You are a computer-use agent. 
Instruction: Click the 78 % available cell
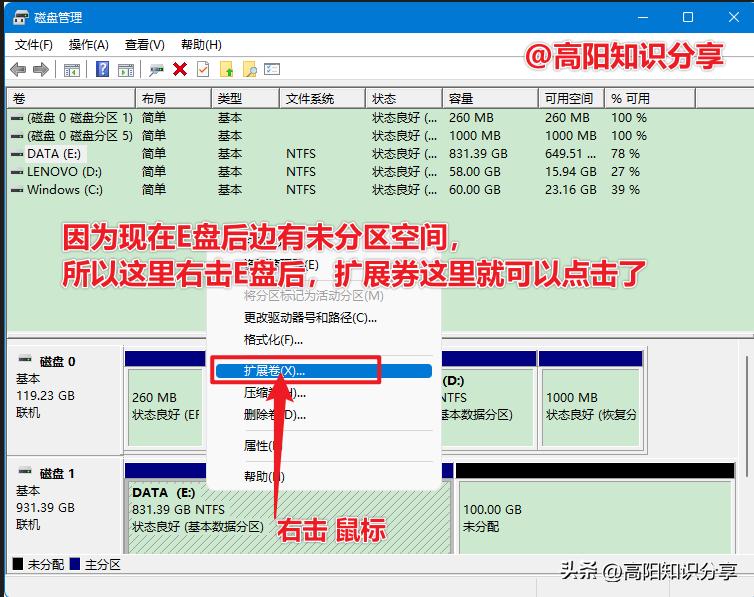pos(625,154)
